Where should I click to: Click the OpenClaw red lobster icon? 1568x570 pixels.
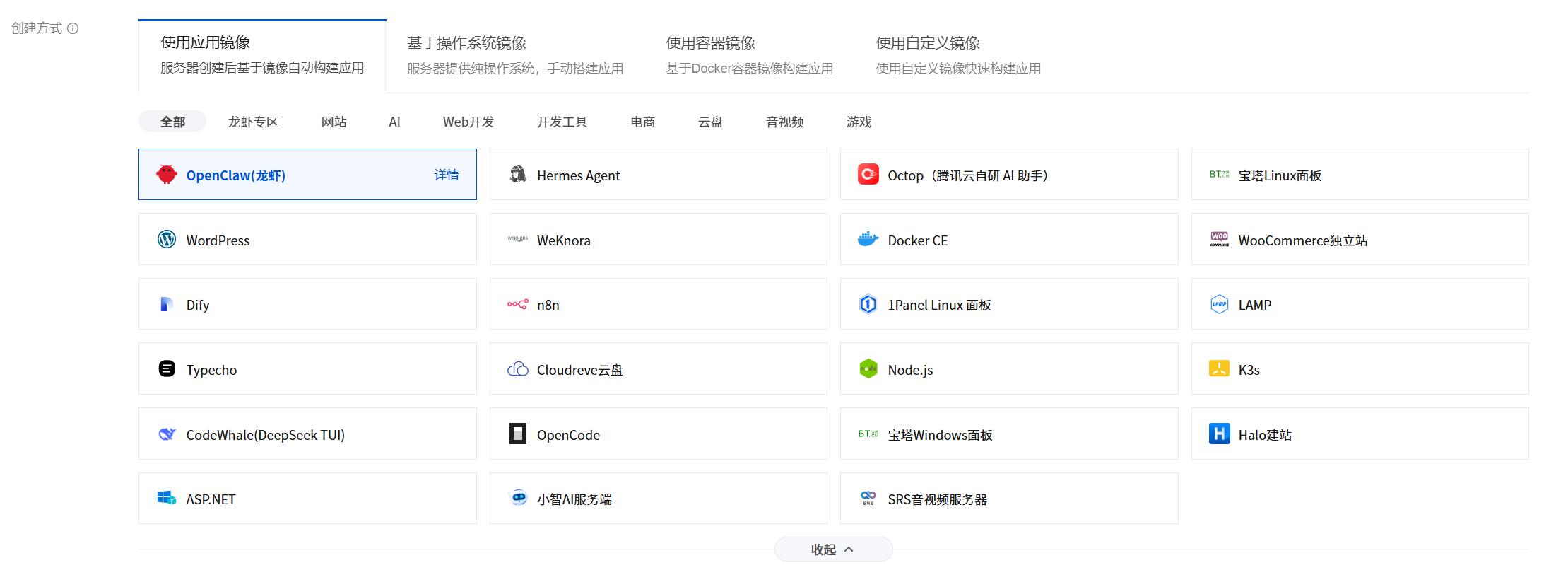167,174
